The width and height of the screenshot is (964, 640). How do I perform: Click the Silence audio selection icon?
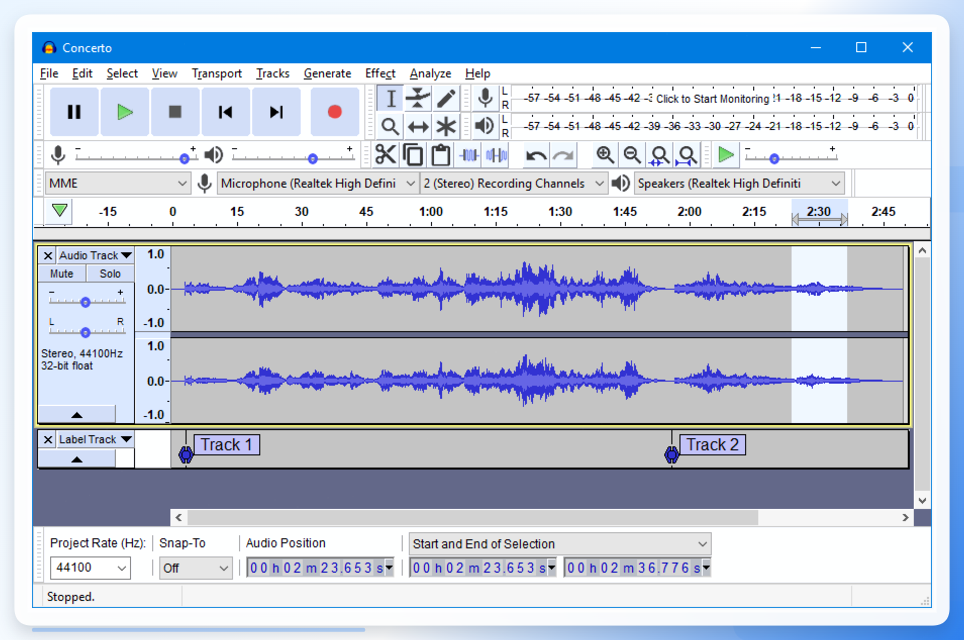[x=496, y=155]
